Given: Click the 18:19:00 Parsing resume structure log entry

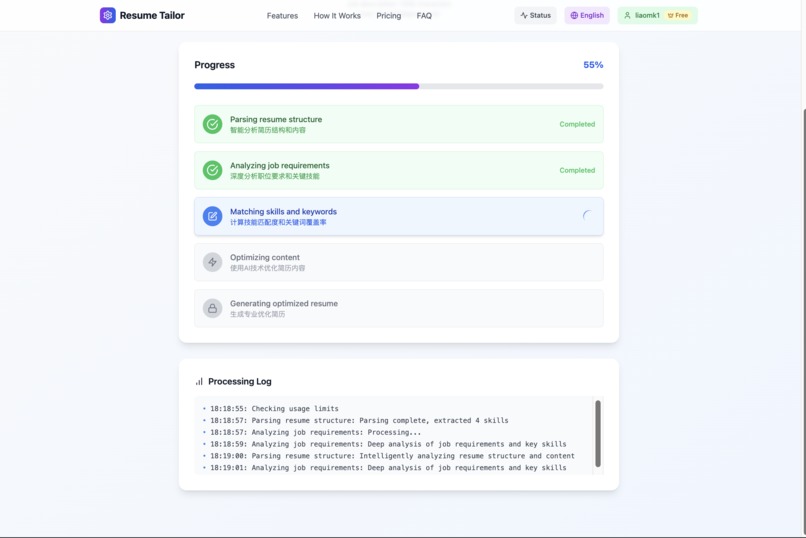Looking at the screenshot, I should pyautogui.click(x=392, y=456).
